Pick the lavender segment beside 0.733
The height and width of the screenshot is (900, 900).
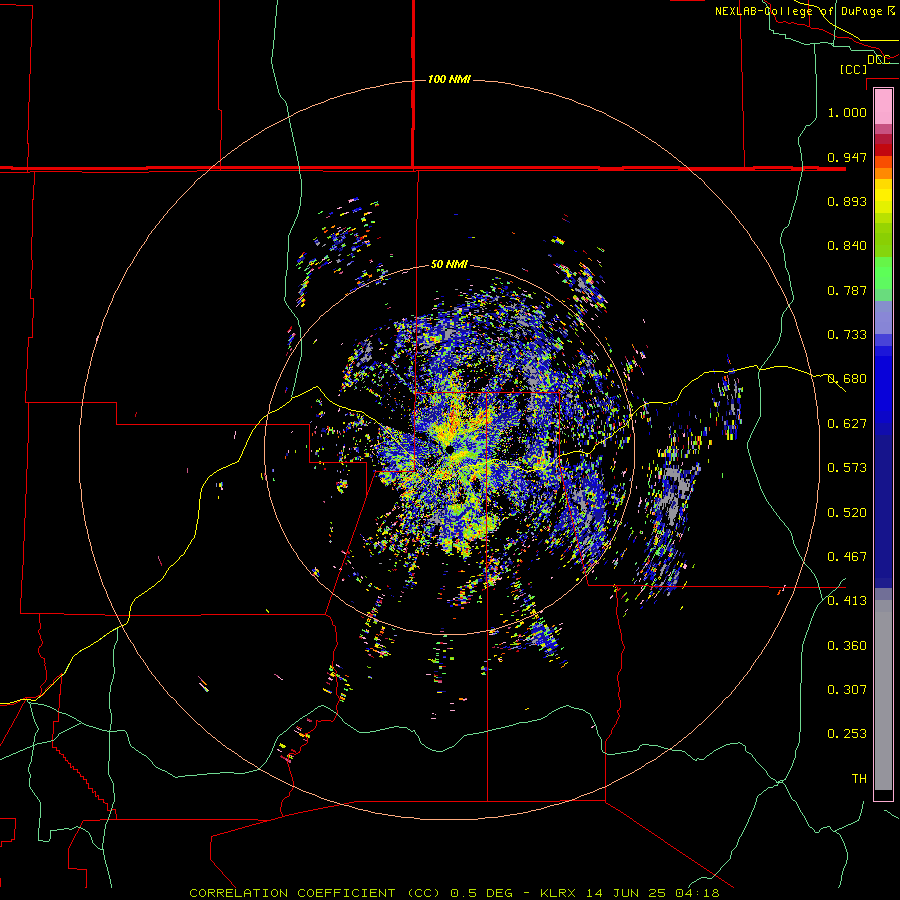[883, 318]
